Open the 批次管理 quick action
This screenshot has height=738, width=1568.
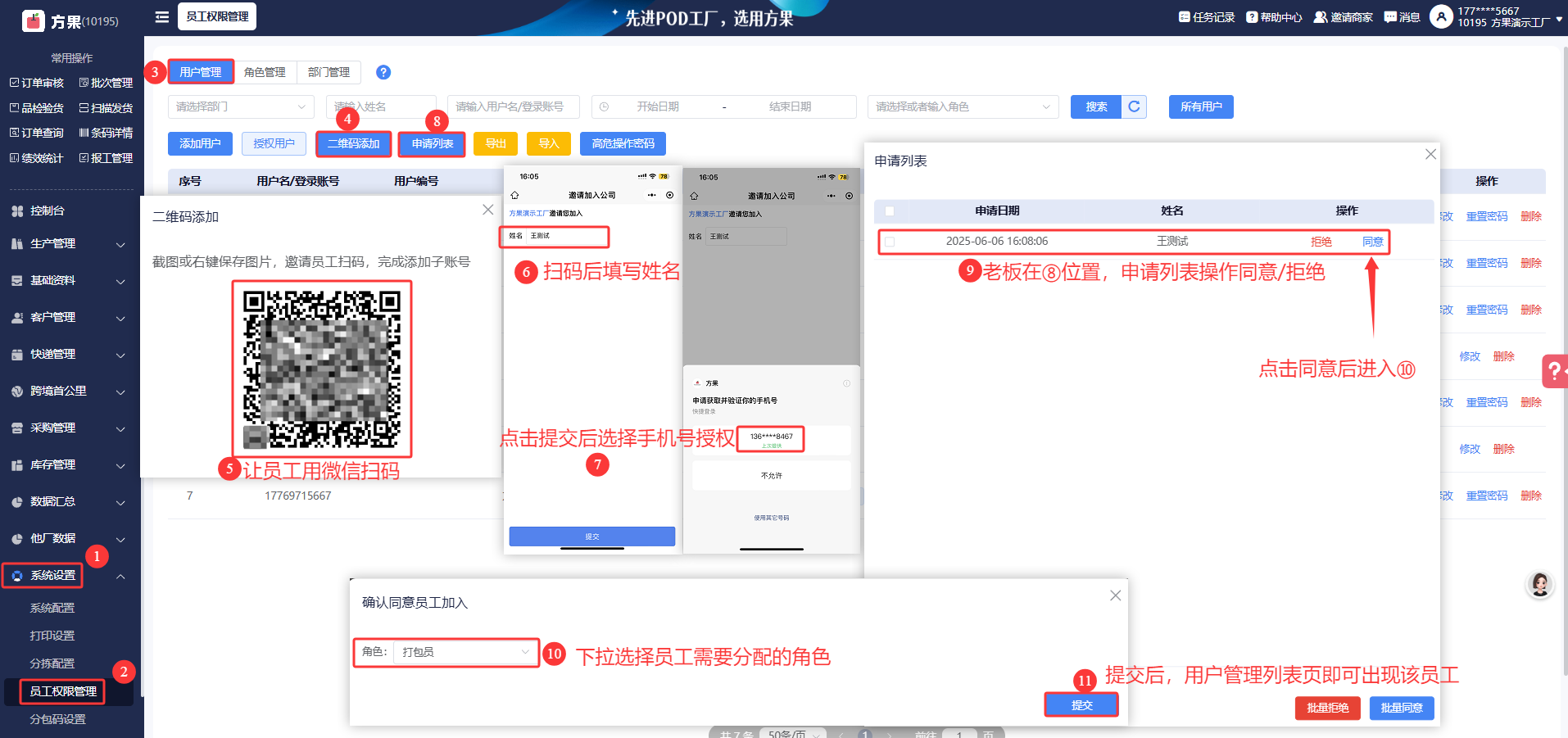tap(106, 83)
